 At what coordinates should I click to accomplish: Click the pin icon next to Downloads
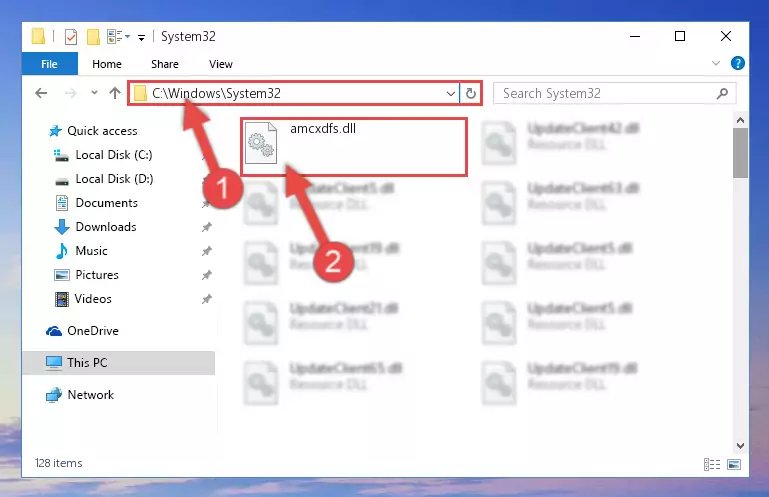pyautogui.click(x=206, y=227)
